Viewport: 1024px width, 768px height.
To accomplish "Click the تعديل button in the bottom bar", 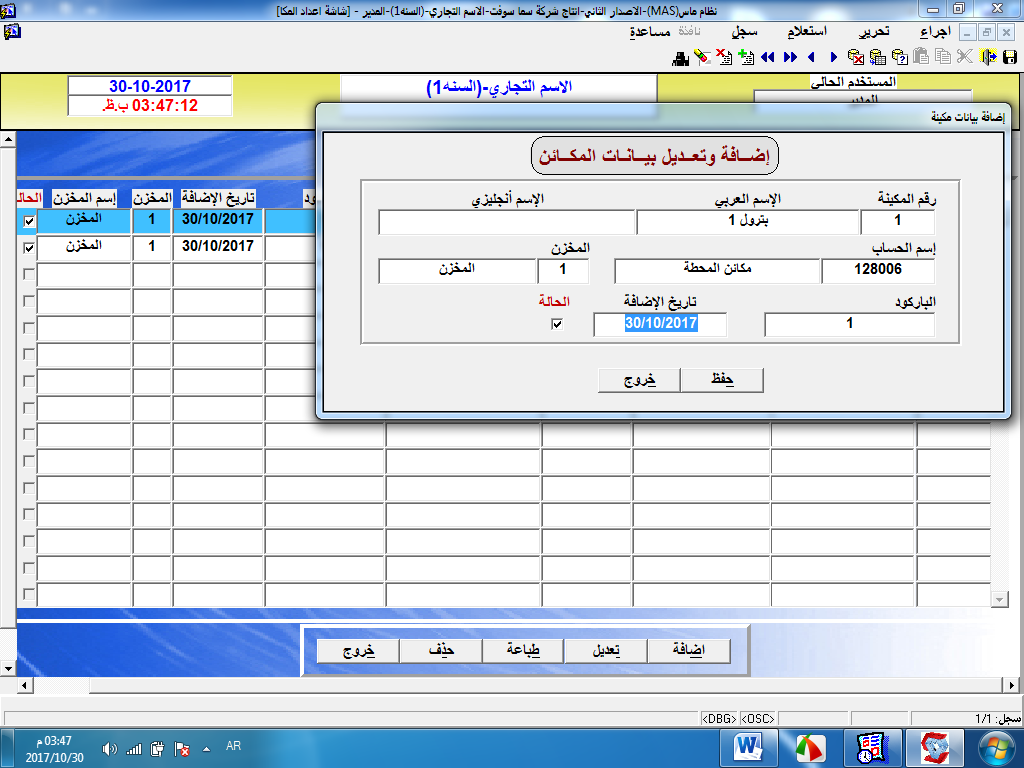I will coord(605,650).
